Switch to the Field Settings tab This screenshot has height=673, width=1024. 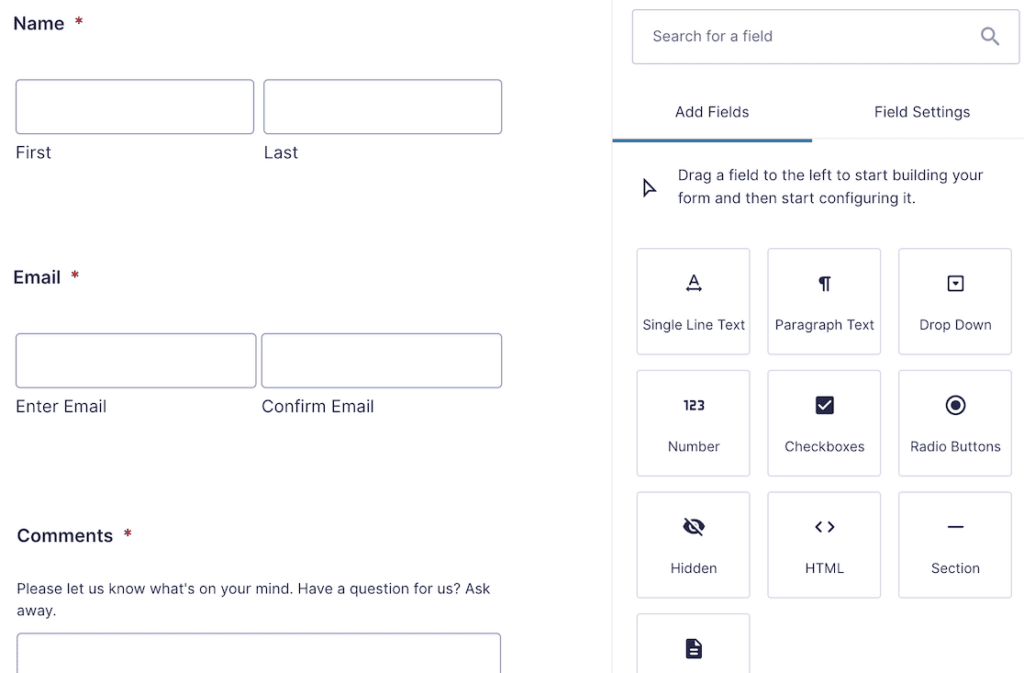[921, 112]
